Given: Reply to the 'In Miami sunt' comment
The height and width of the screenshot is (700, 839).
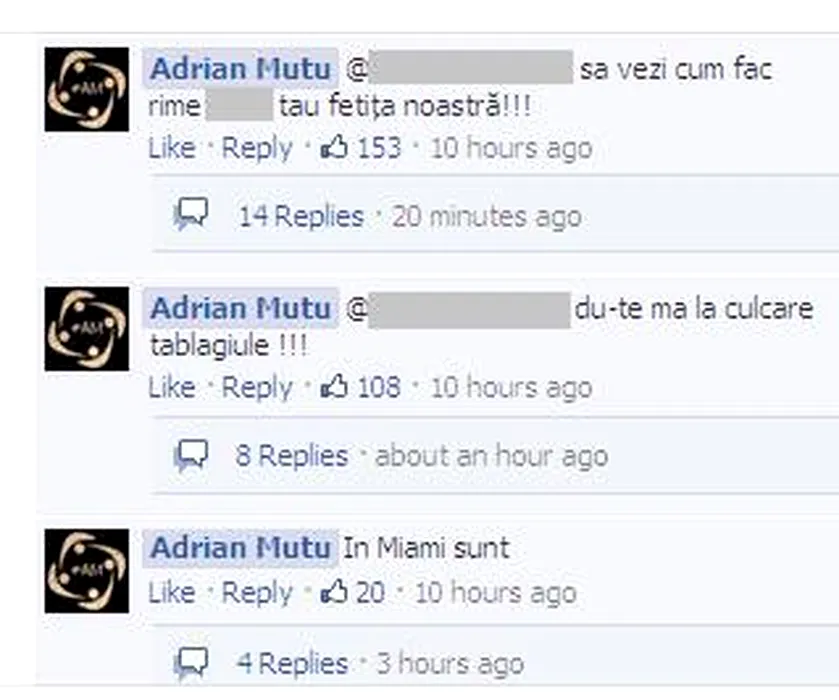Looking at the screenshot, I should pos(257,593).
